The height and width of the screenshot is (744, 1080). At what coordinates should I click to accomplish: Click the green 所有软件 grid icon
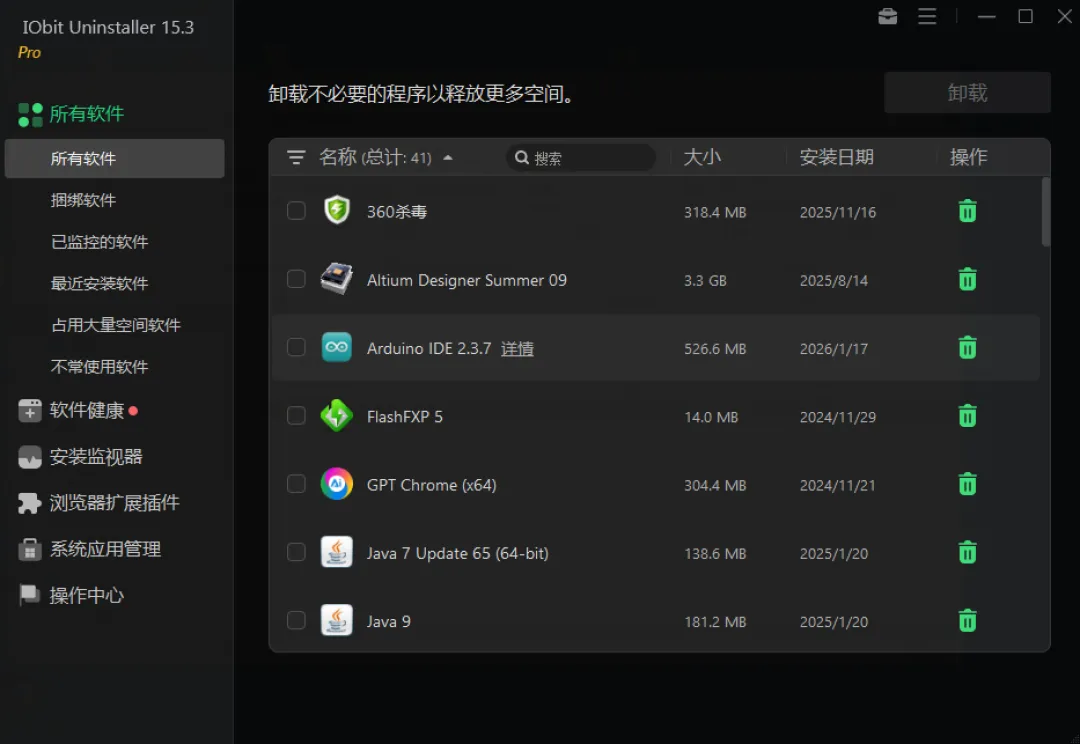pos(30,115)
